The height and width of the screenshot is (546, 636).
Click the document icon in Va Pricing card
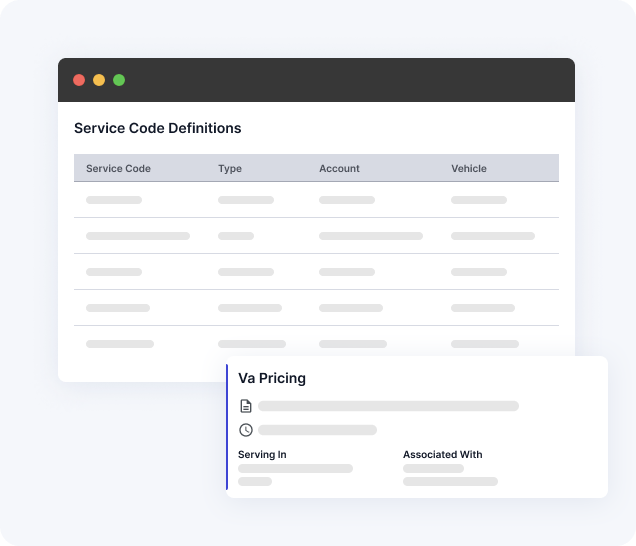246,406
